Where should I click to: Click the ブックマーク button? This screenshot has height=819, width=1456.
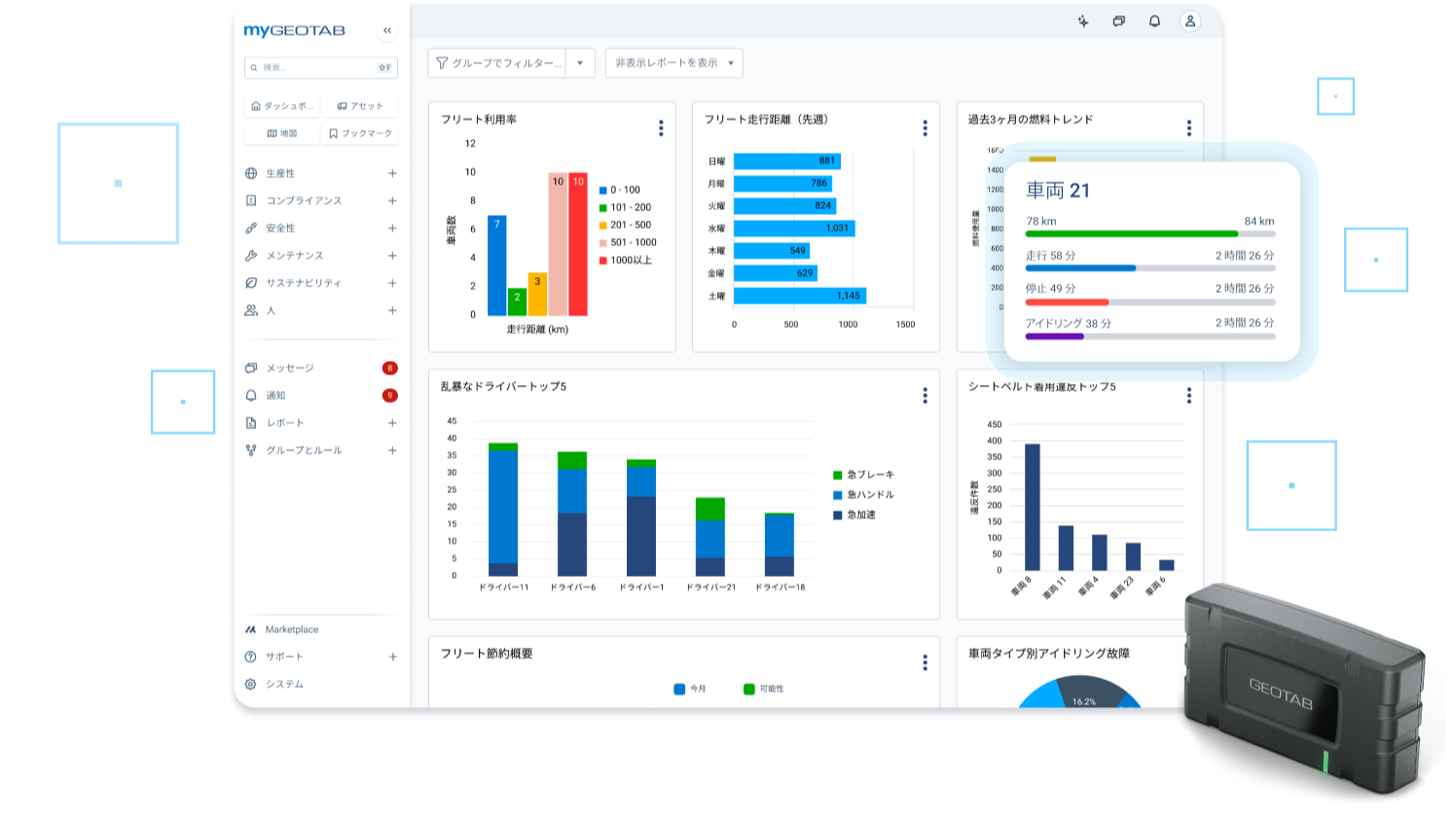360,133
